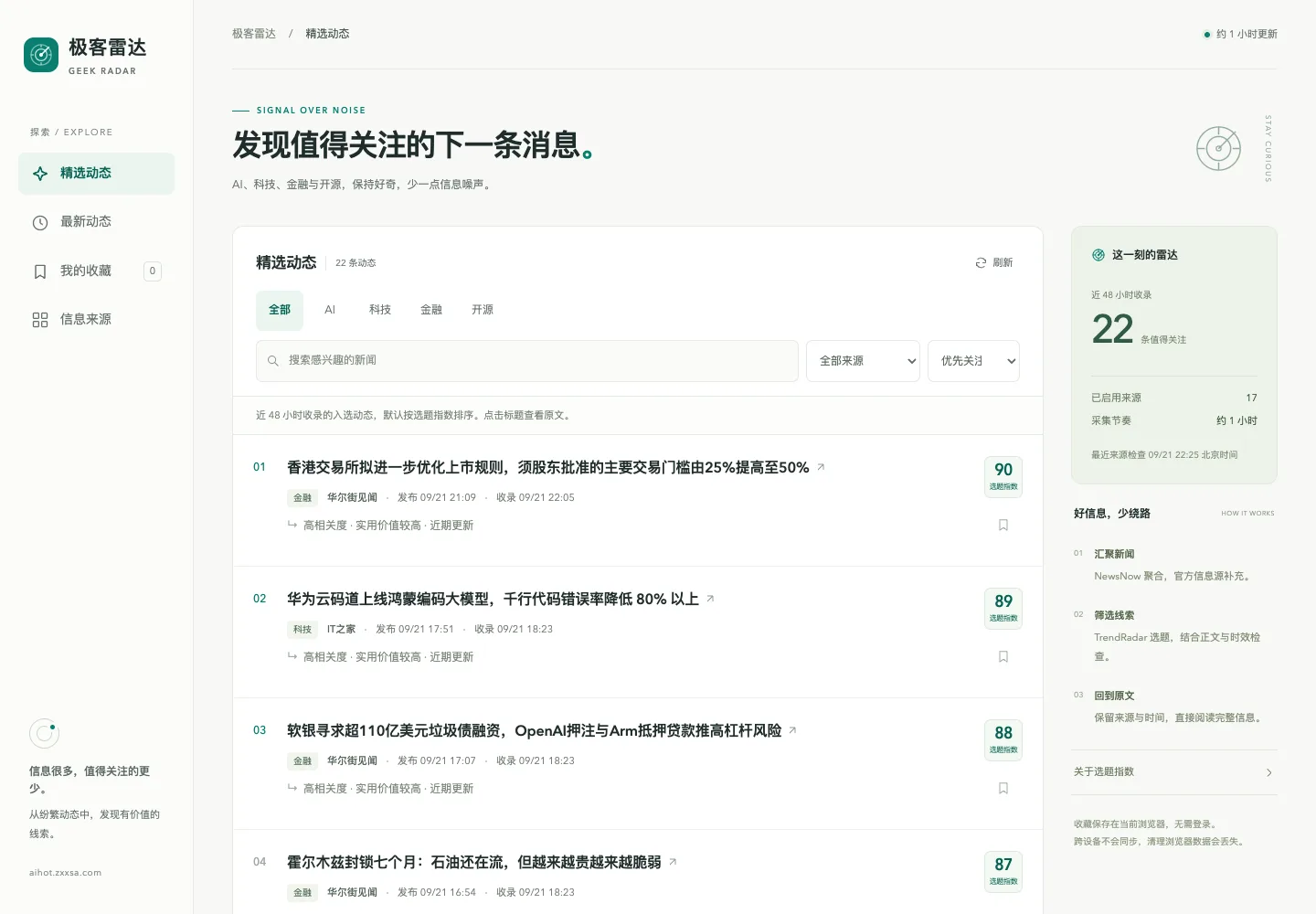This screenshot has width=1316, height=914.
Task: Click the IT之家 source label
Action: (342, 629)
